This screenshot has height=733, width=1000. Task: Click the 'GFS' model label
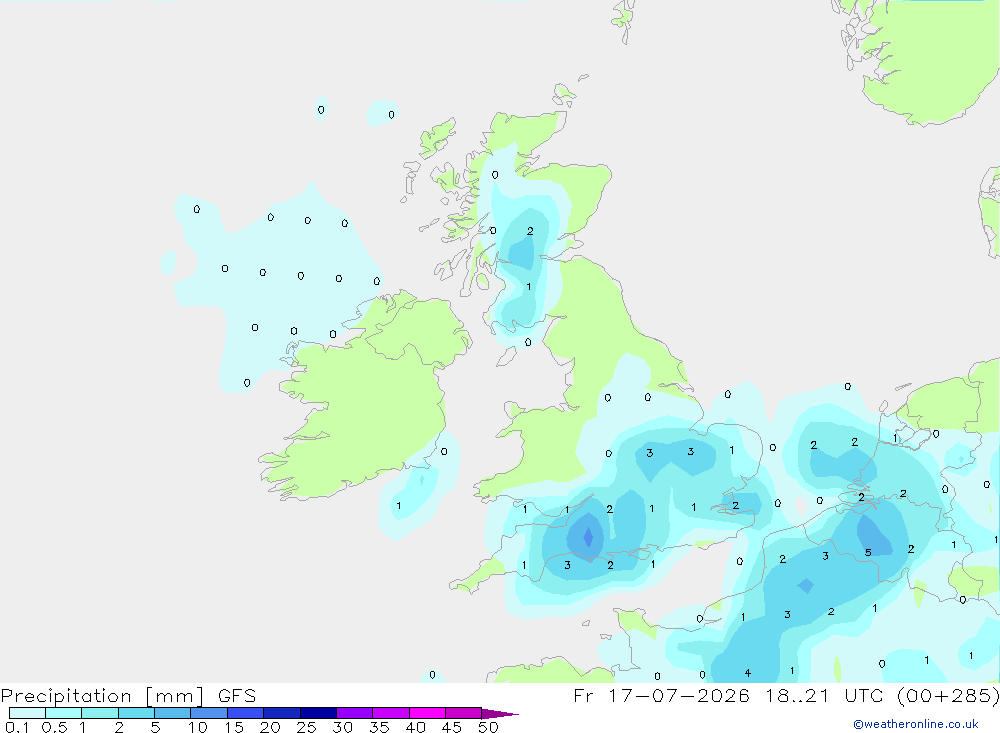[x=237, y=695]
